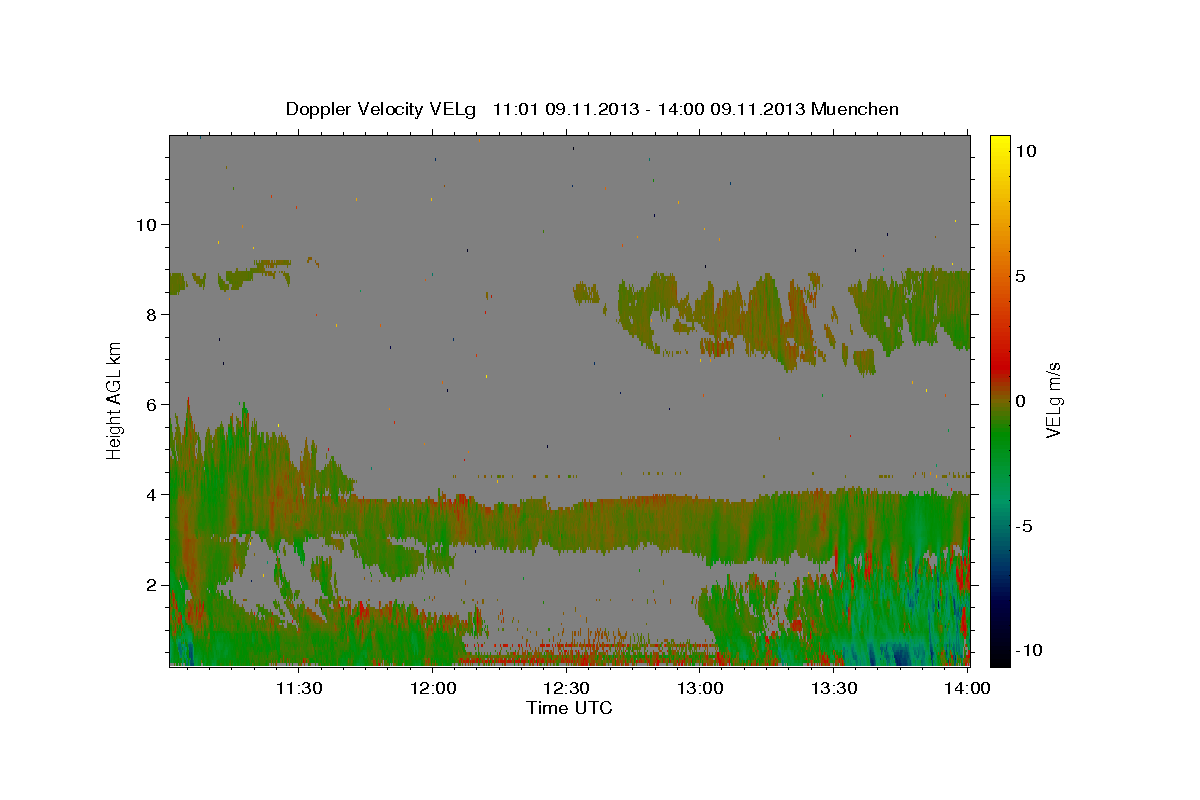Screen dimensions: 1200x800
Task: Click the 12:00 time tick label
Action: coord(433,688)
